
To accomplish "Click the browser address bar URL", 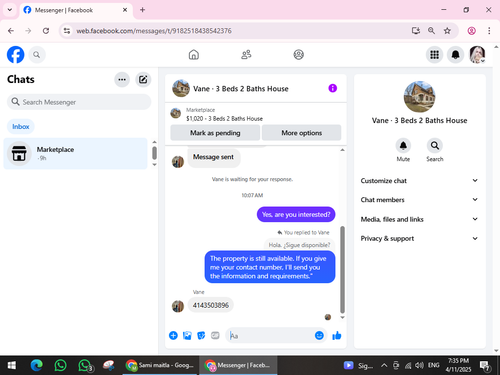I will 154,31.
